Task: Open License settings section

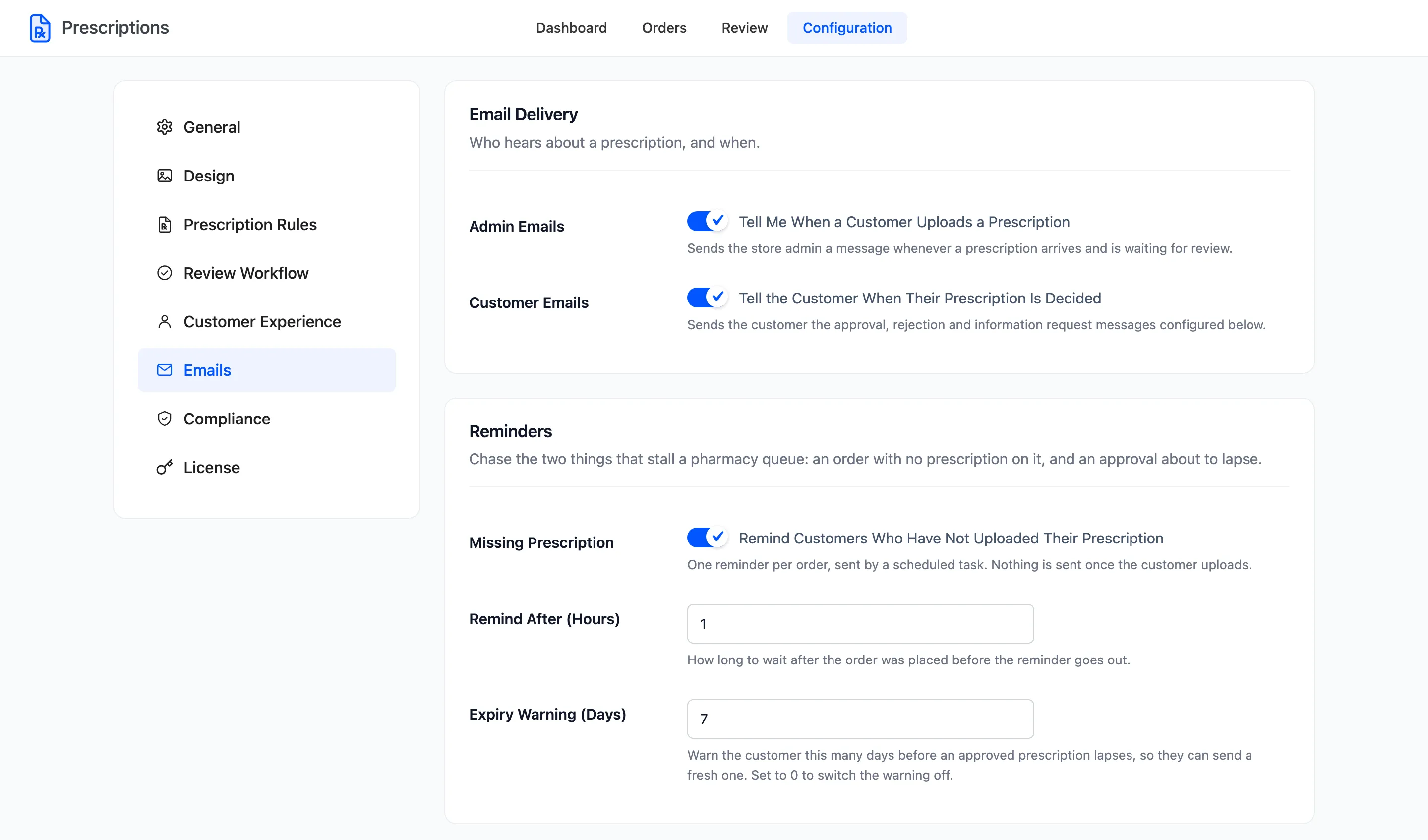Action: coord(267,467)
